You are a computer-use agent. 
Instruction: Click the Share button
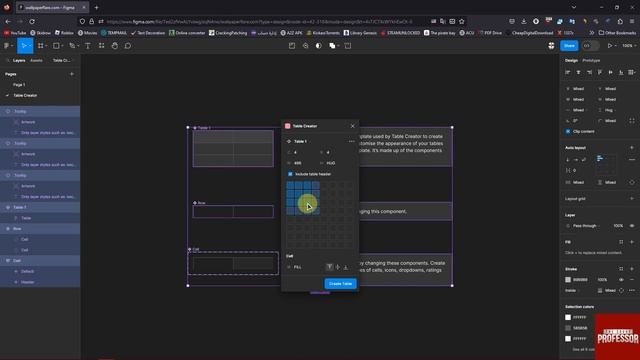click(x=569, y=46)
